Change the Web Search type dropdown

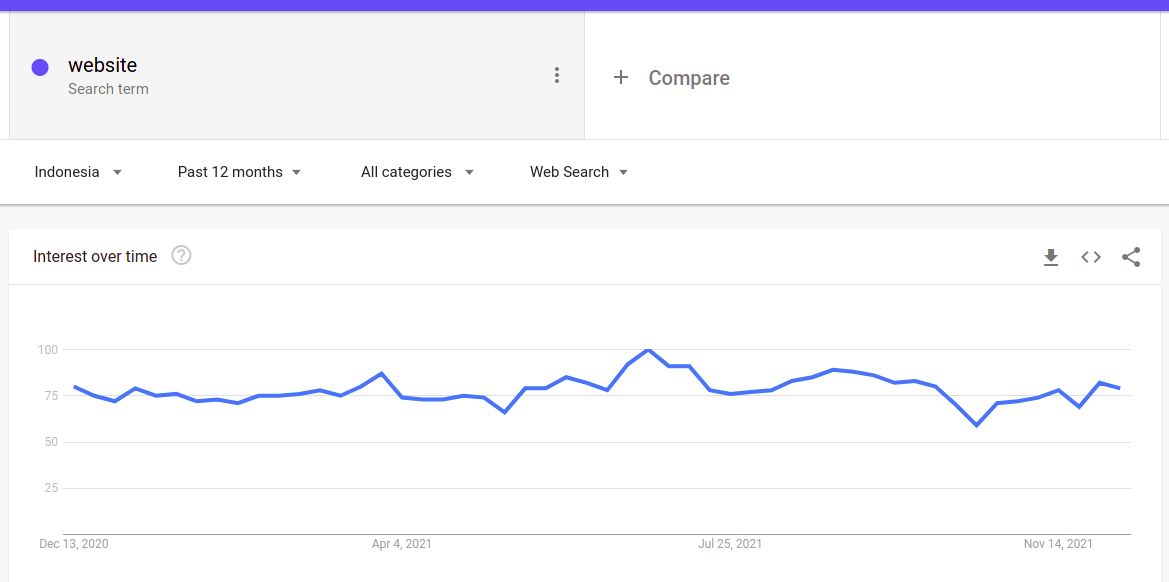tap(579, 172)
